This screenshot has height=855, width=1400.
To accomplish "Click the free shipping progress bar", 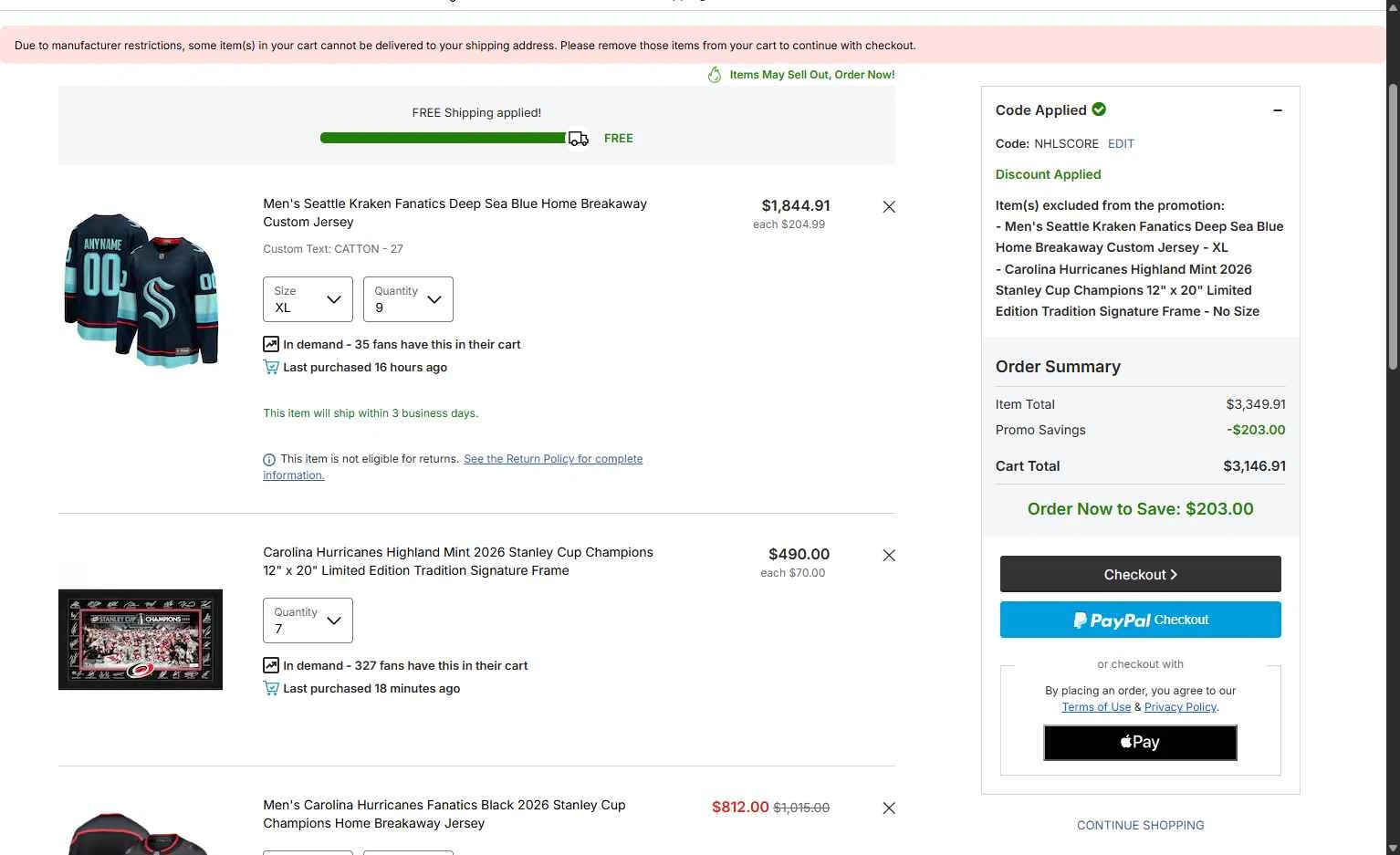I will (x=444, y=138).
